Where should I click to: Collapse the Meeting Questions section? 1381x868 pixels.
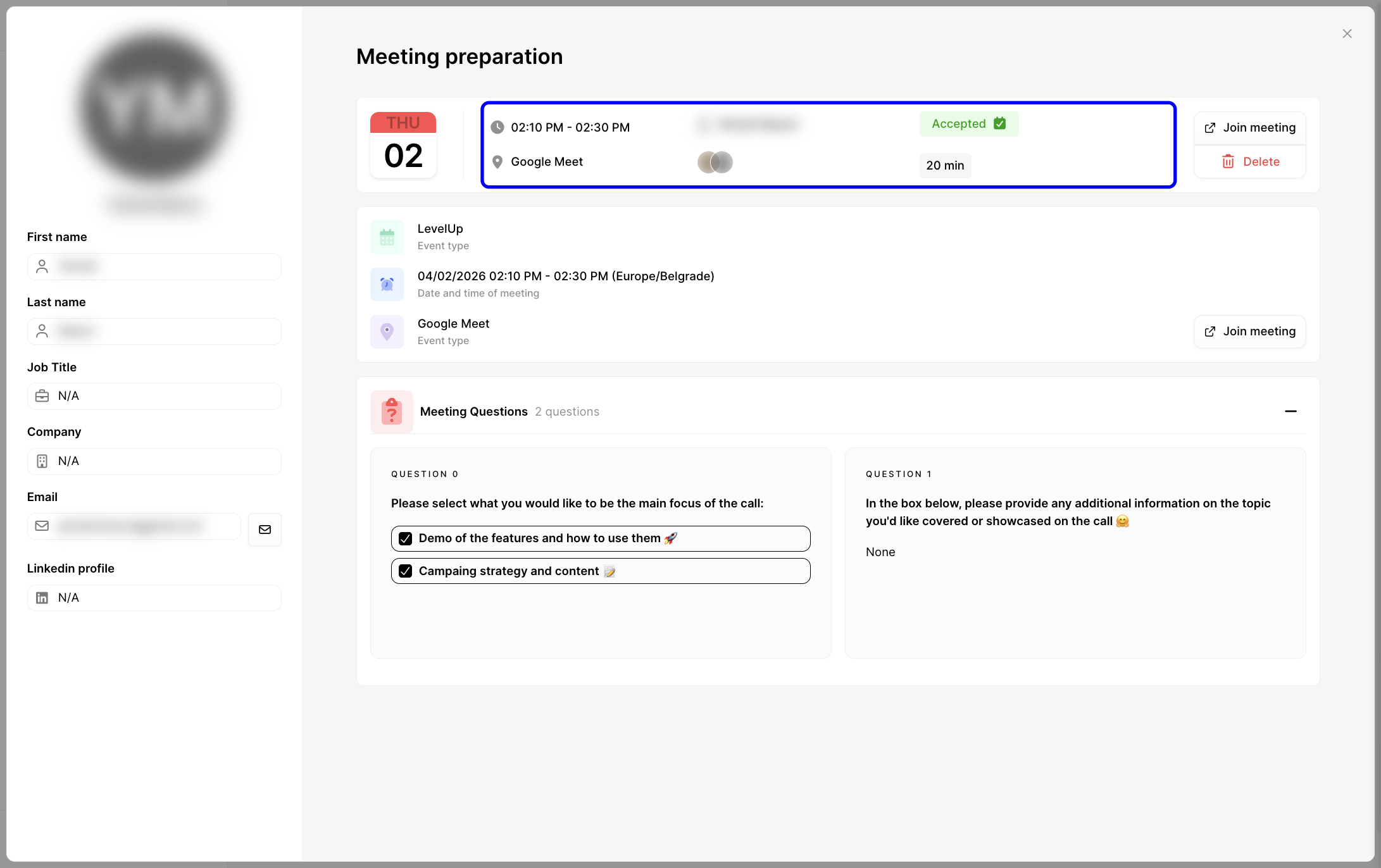click(x=1291, y=411)
